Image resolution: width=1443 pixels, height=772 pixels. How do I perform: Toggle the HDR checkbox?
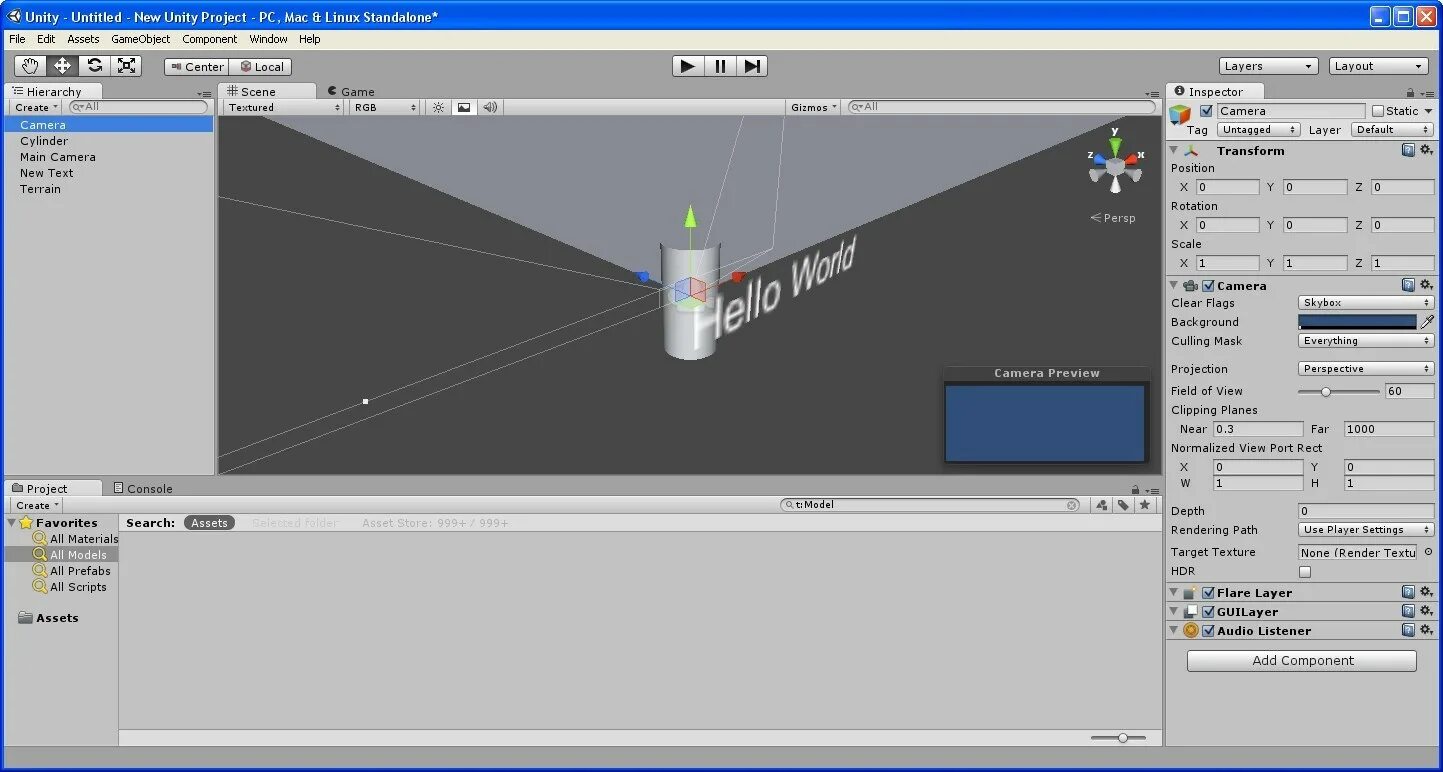click(x=1305, y=572)
